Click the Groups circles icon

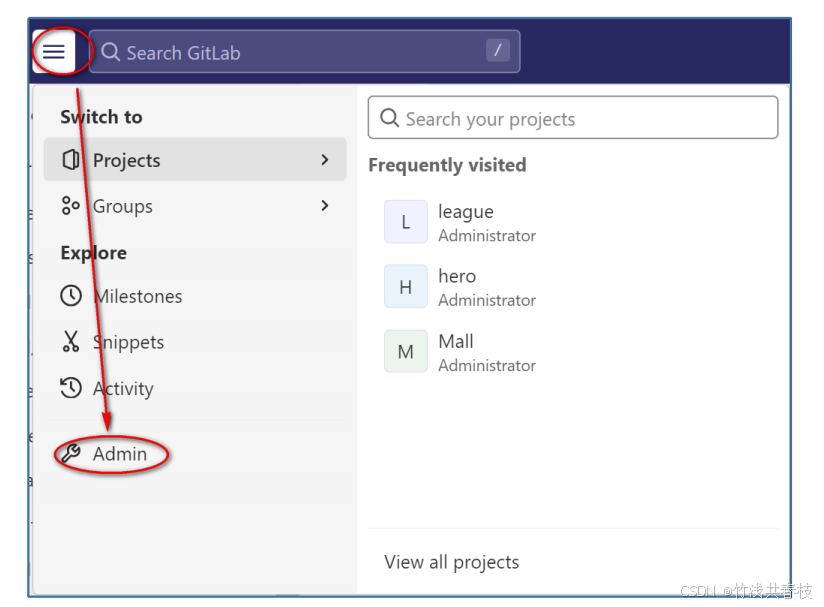[x=71, y=205]
